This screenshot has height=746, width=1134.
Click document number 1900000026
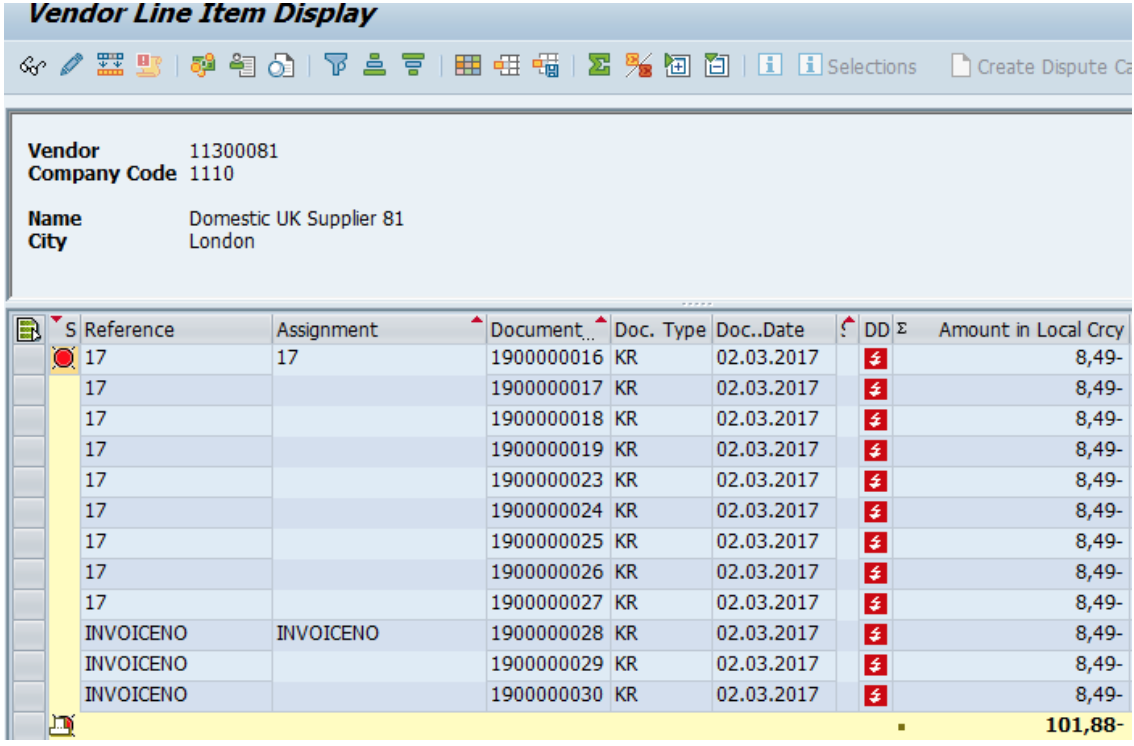click(547, 572)
